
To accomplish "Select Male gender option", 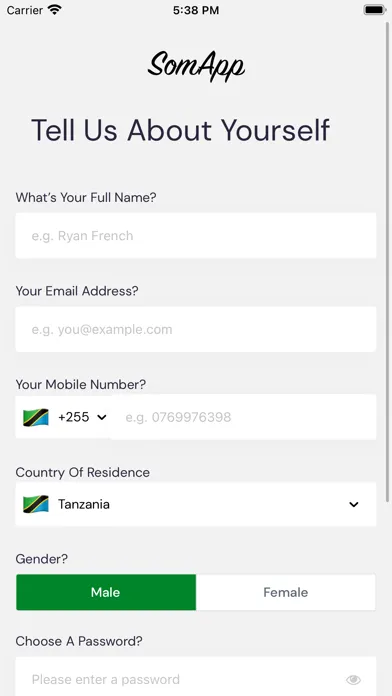I will pyautogui.click(x=106, y=592).
